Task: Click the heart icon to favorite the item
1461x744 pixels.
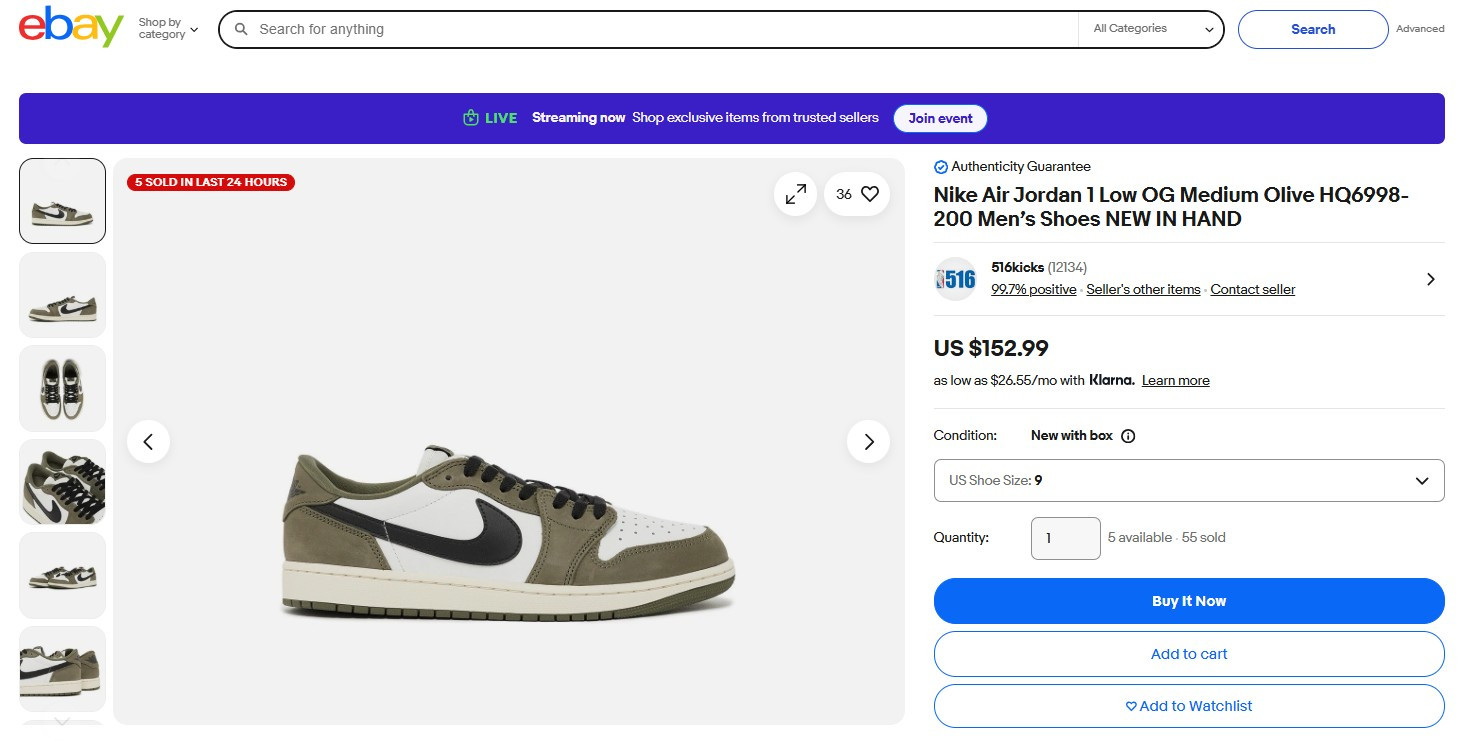Action: (870, 194)
